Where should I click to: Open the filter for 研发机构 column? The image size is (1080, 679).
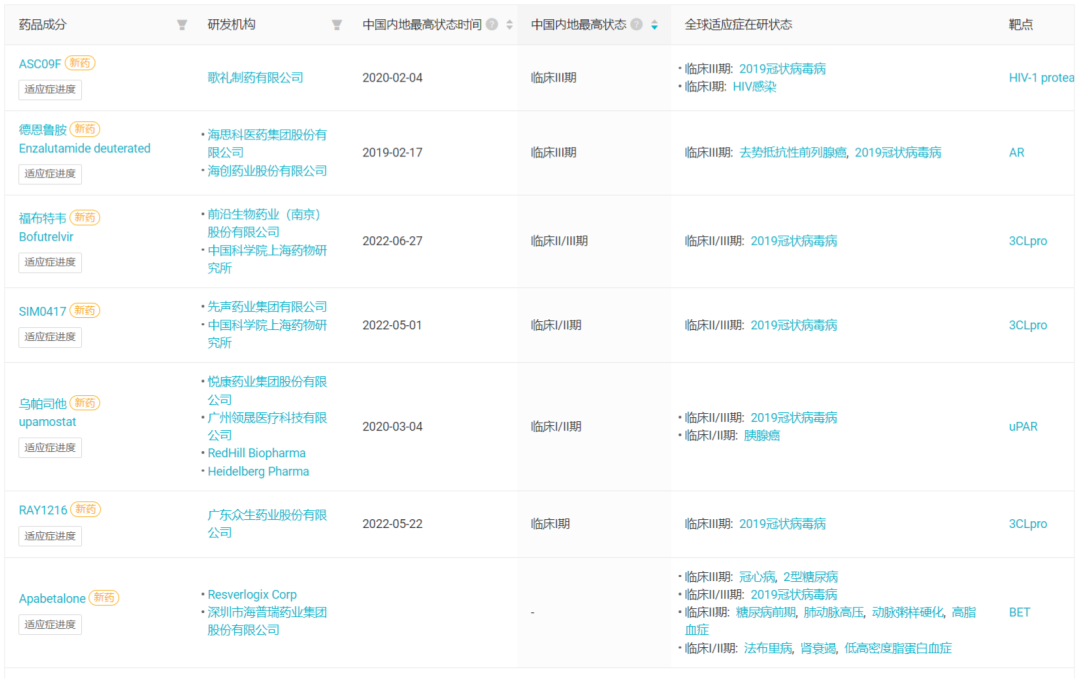337,25
